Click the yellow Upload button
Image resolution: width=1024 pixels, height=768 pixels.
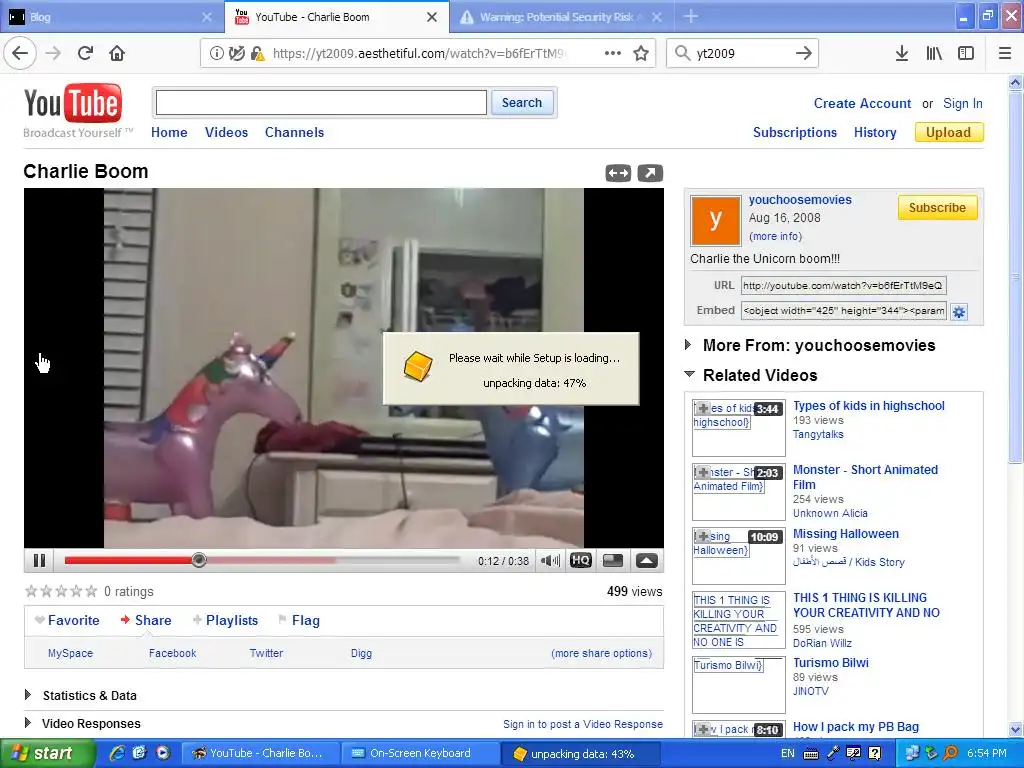(x=948, y=133)
